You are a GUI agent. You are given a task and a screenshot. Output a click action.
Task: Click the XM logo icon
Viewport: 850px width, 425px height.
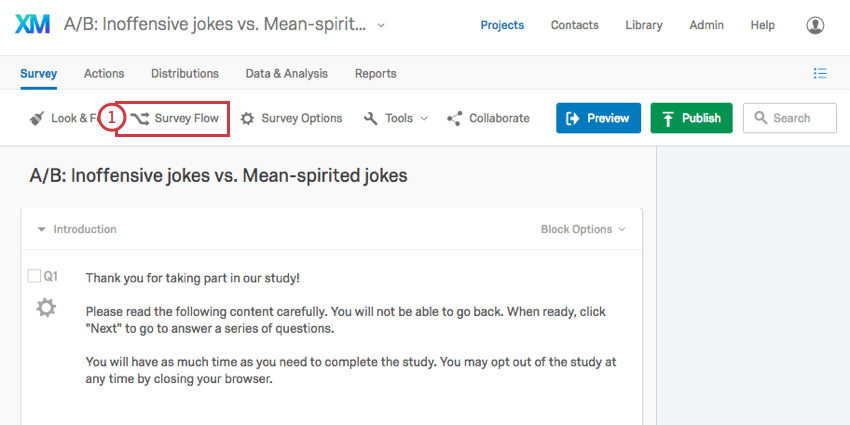point(33,24)
